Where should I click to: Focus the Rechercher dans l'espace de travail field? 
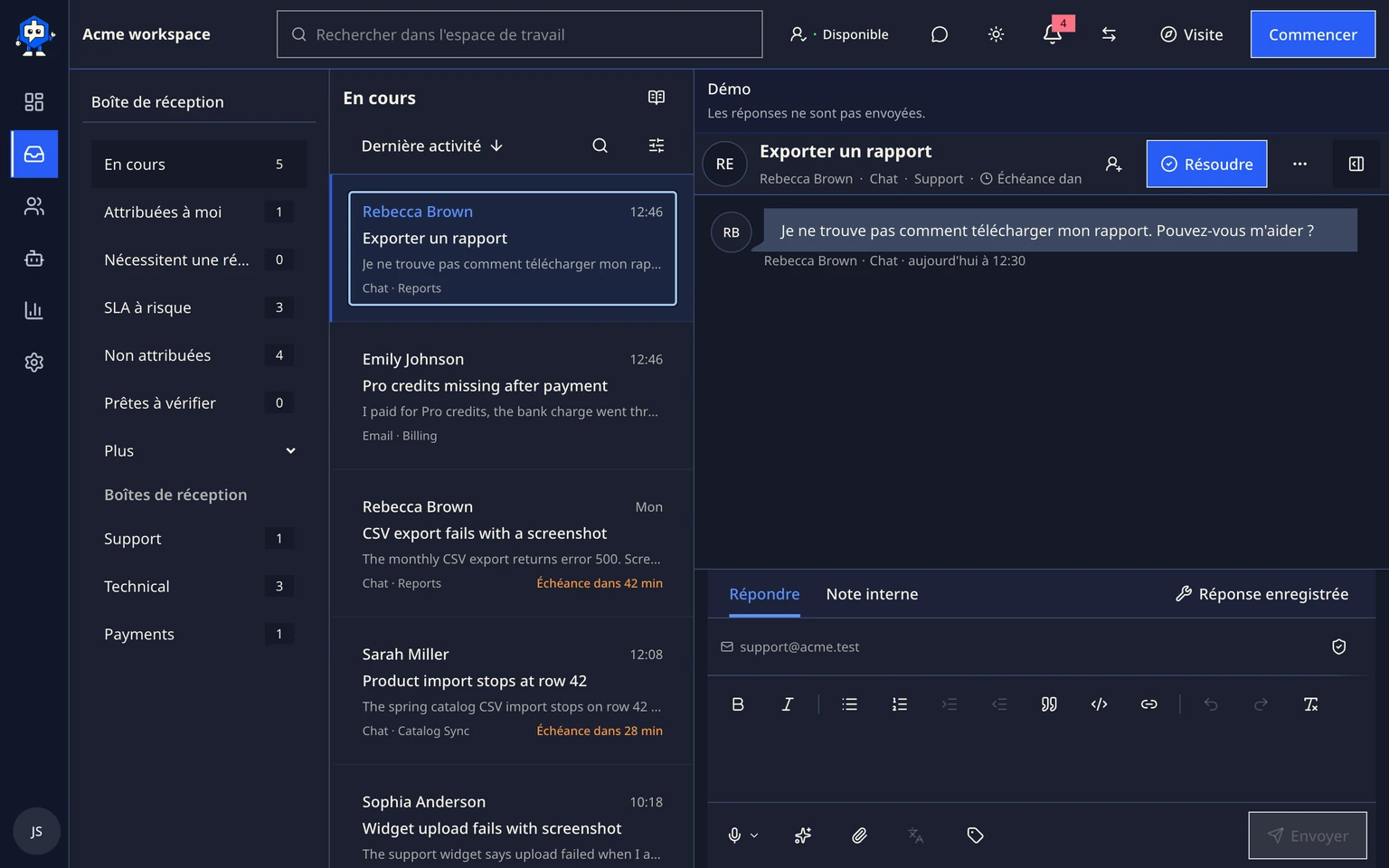[519, 34]
